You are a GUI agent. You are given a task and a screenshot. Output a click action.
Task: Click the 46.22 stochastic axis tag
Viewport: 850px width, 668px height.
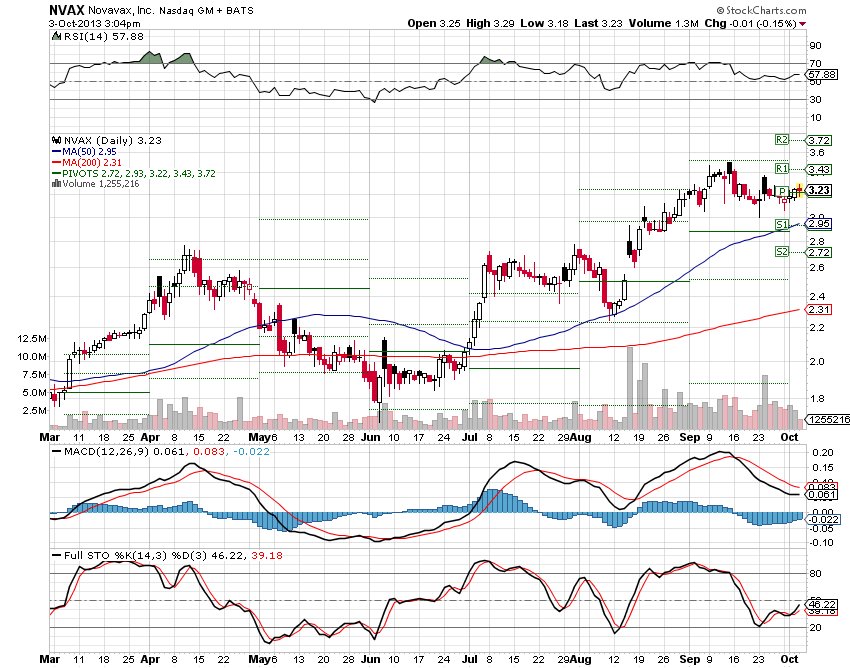tap(822, 604)
